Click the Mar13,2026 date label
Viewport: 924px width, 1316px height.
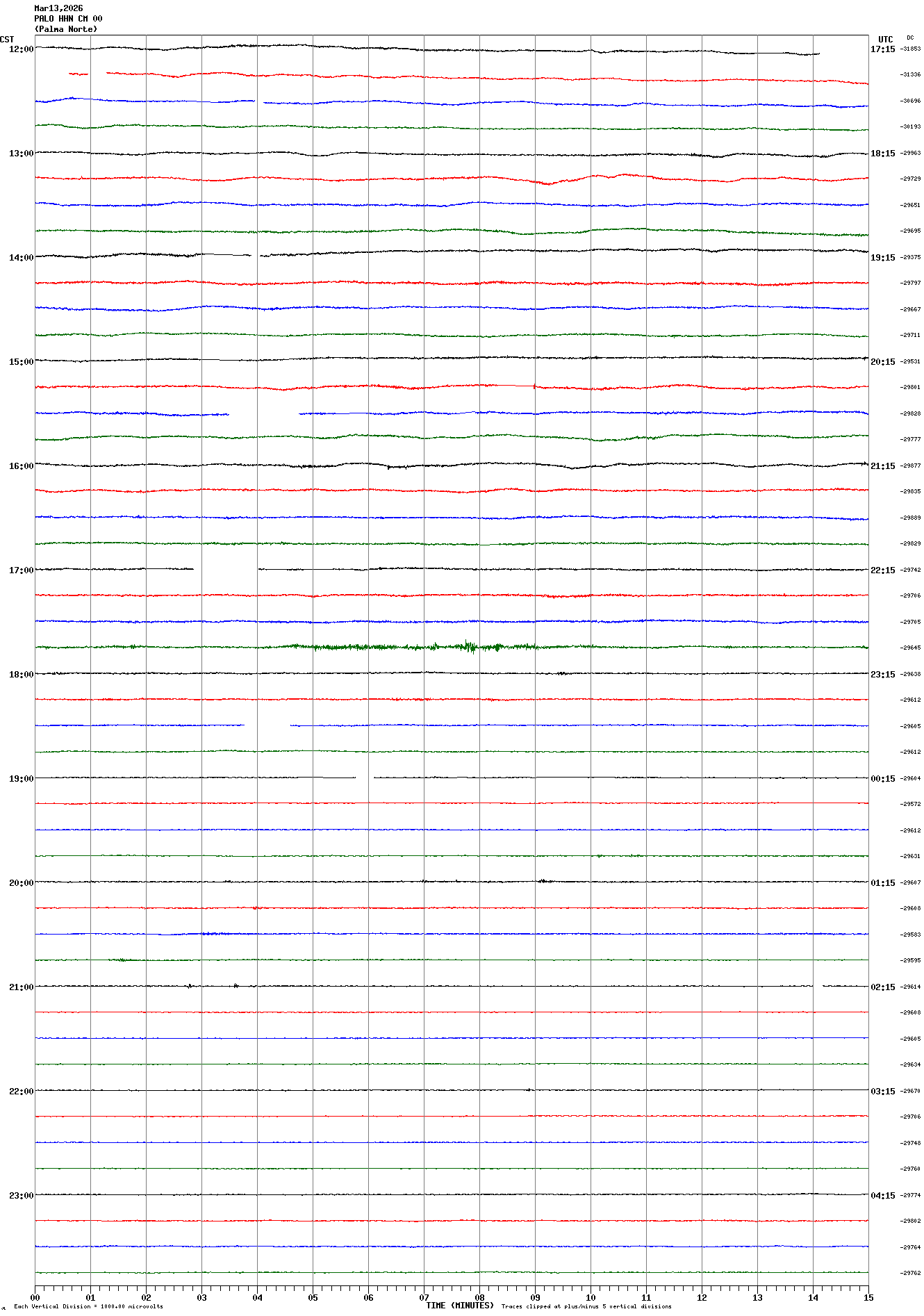tap(58, 8)
